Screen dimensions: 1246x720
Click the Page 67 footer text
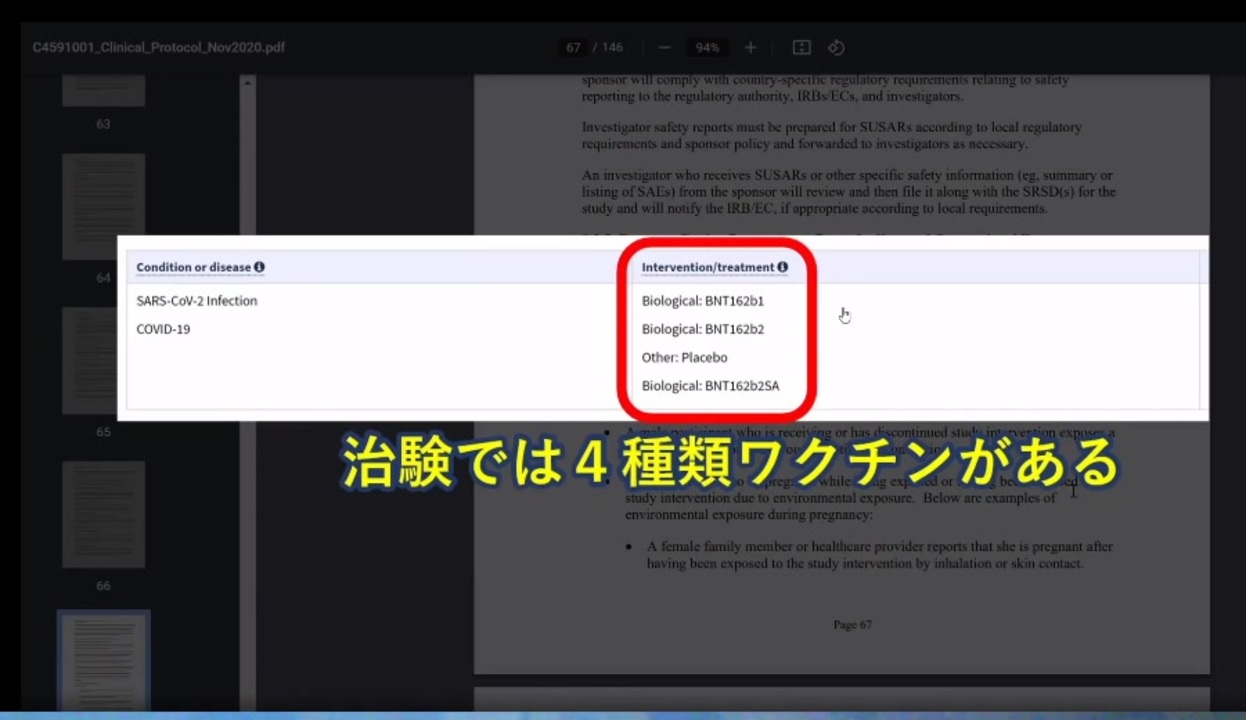852,625
